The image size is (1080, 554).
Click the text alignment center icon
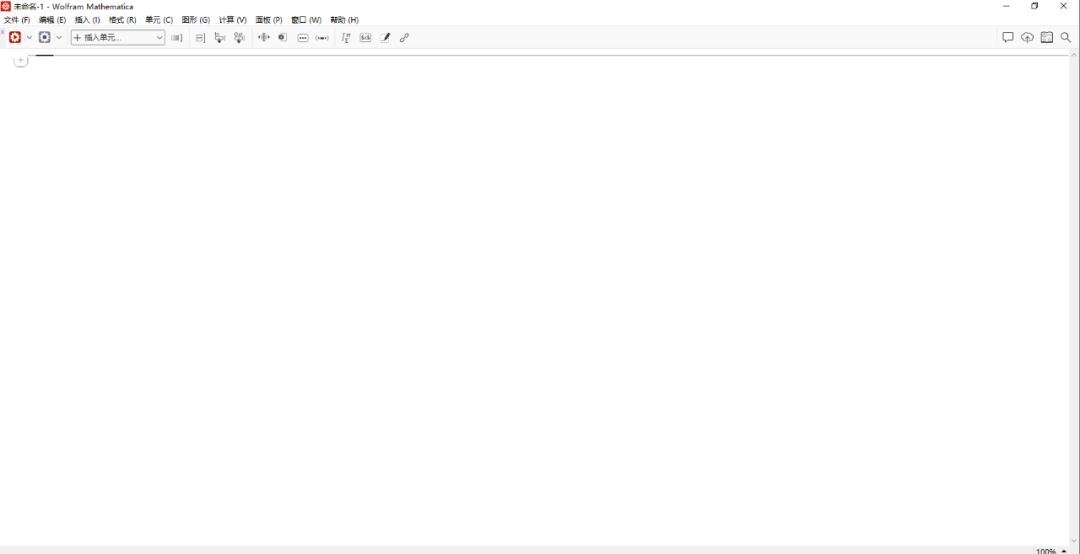(263, 37)
